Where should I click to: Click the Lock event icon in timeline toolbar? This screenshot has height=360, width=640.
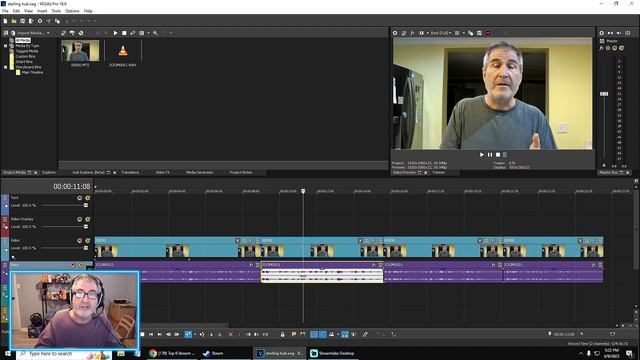tap(282, 334)
